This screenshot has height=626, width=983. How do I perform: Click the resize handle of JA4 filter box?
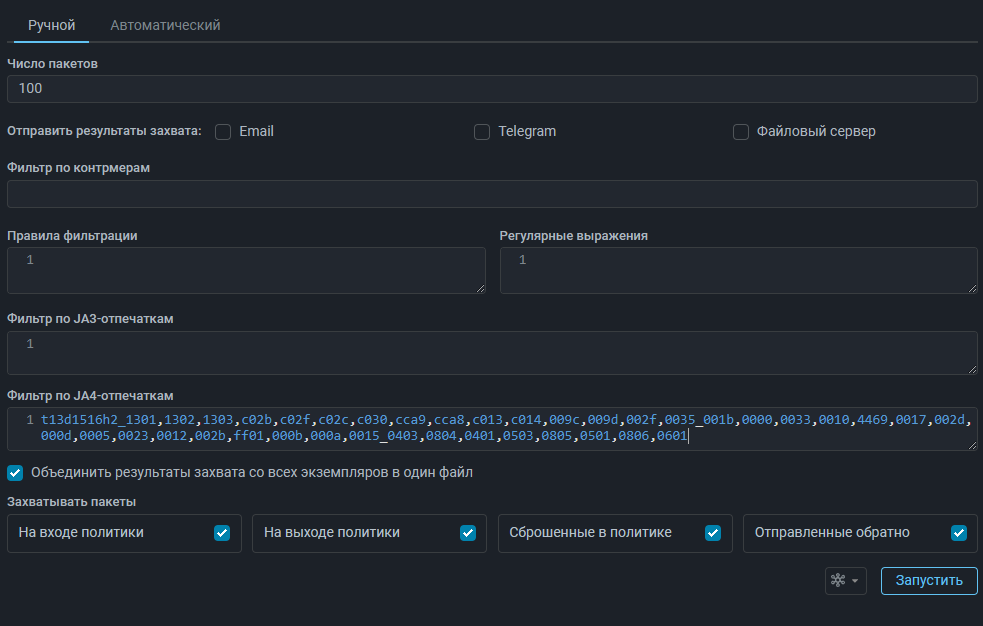[972, 445]
